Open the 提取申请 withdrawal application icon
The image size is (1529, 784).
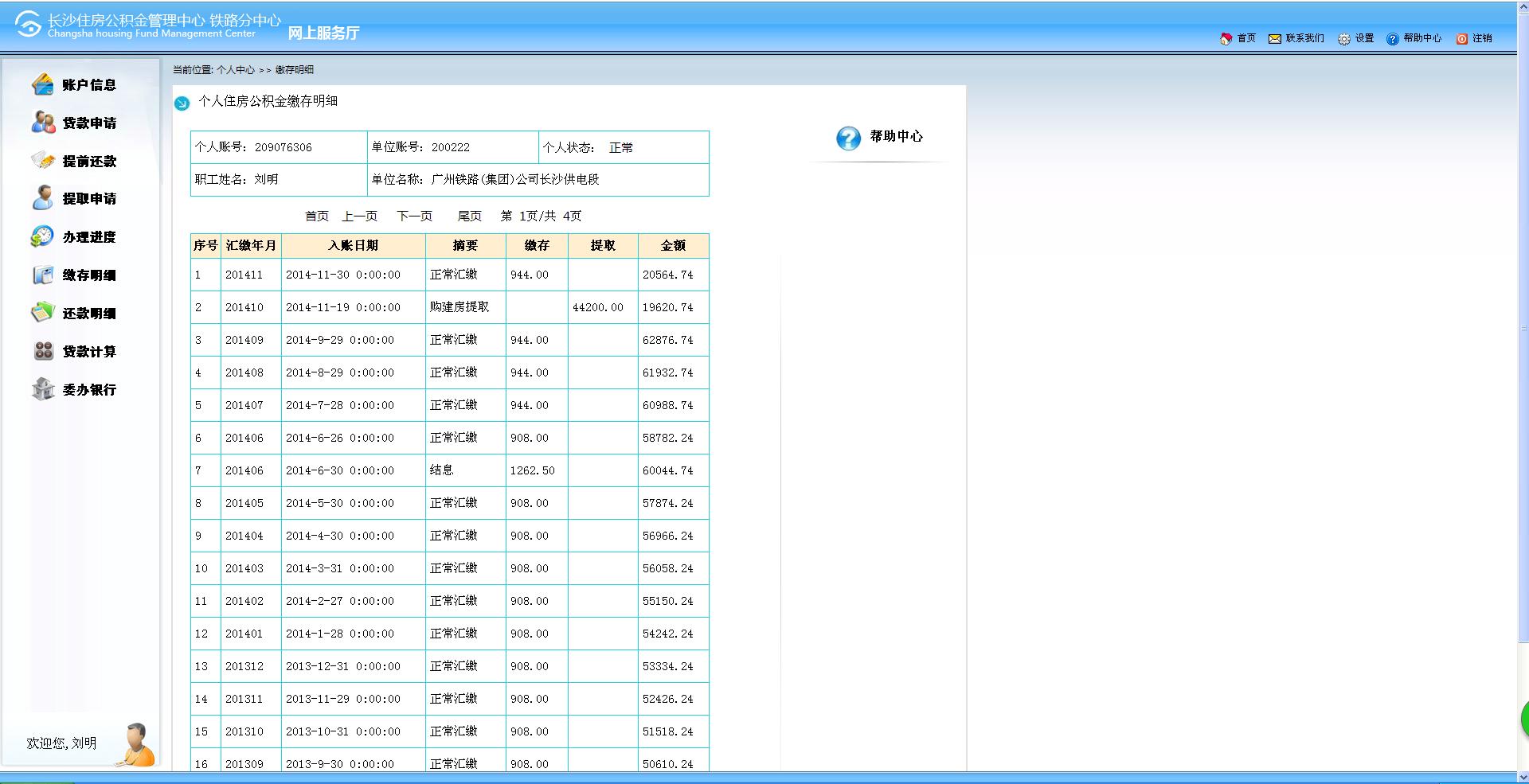43,198
